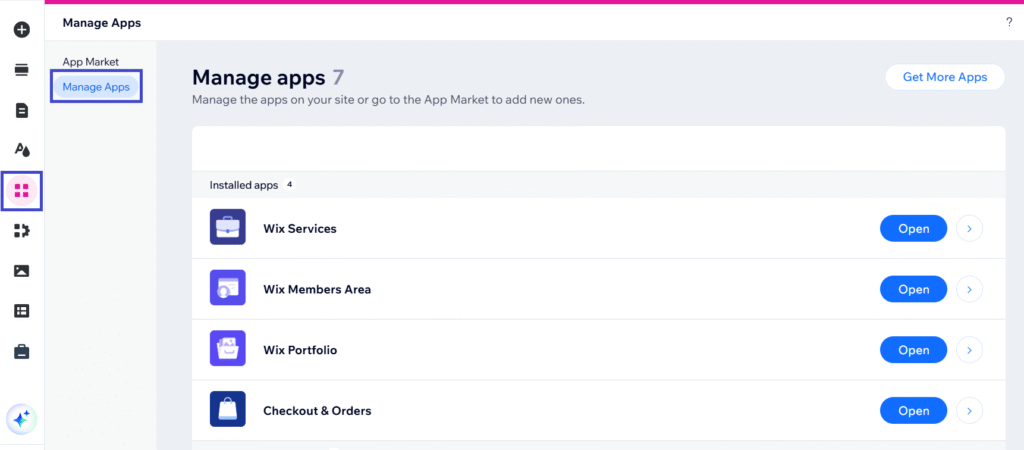Click the Get More Apps button
The width and height of the screenshot is (1024, 450).
(x=944, y=77)
